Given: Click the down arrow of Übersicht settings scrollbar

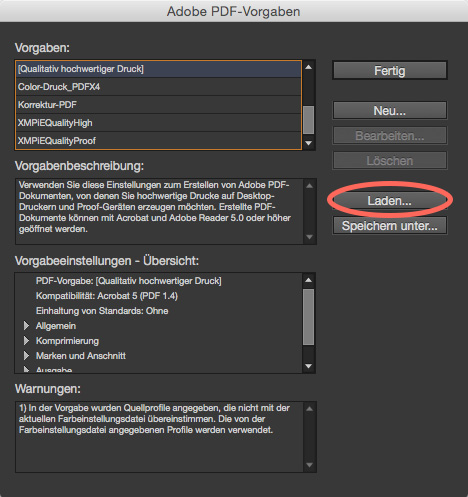Looking at the screenshot, I should [x=309, y=366].
